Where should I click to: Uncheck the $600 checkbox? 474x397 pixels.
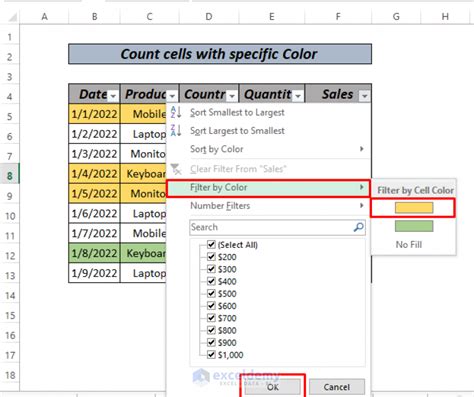[x=211, y=306]
